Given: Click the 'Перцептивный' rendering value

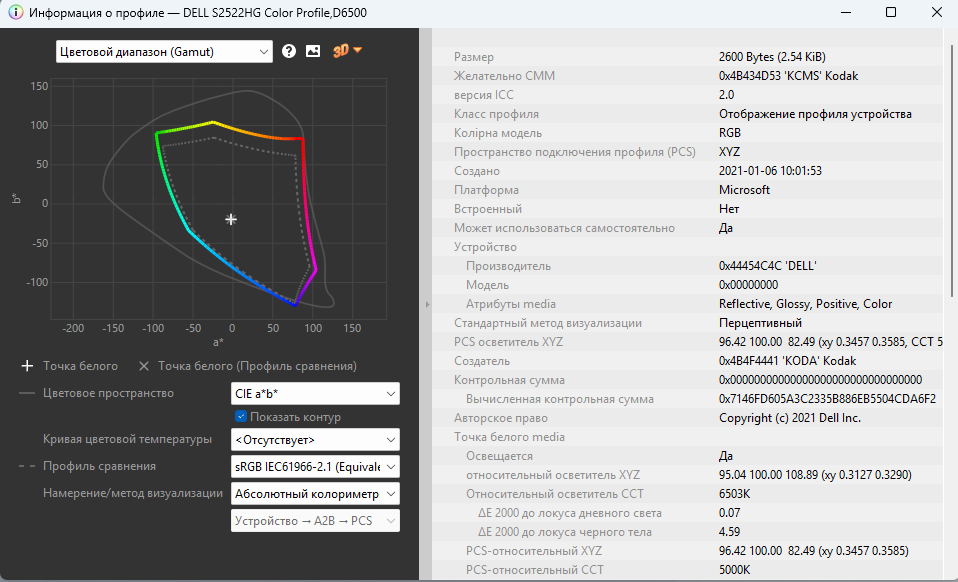Looking at the screenshot, I should (760, 322).
